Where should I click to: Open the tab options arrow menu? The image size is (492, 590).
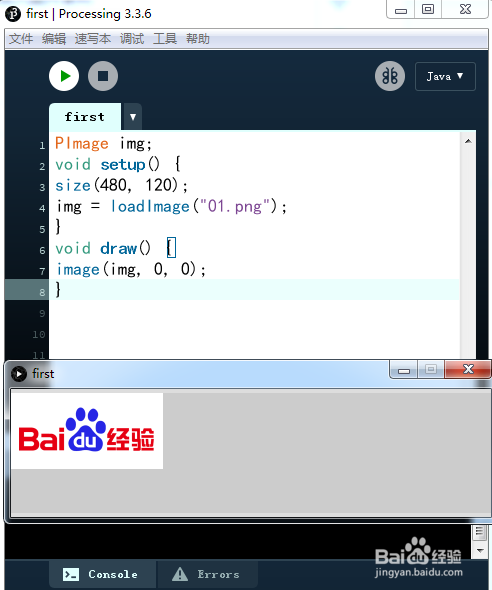133,117
